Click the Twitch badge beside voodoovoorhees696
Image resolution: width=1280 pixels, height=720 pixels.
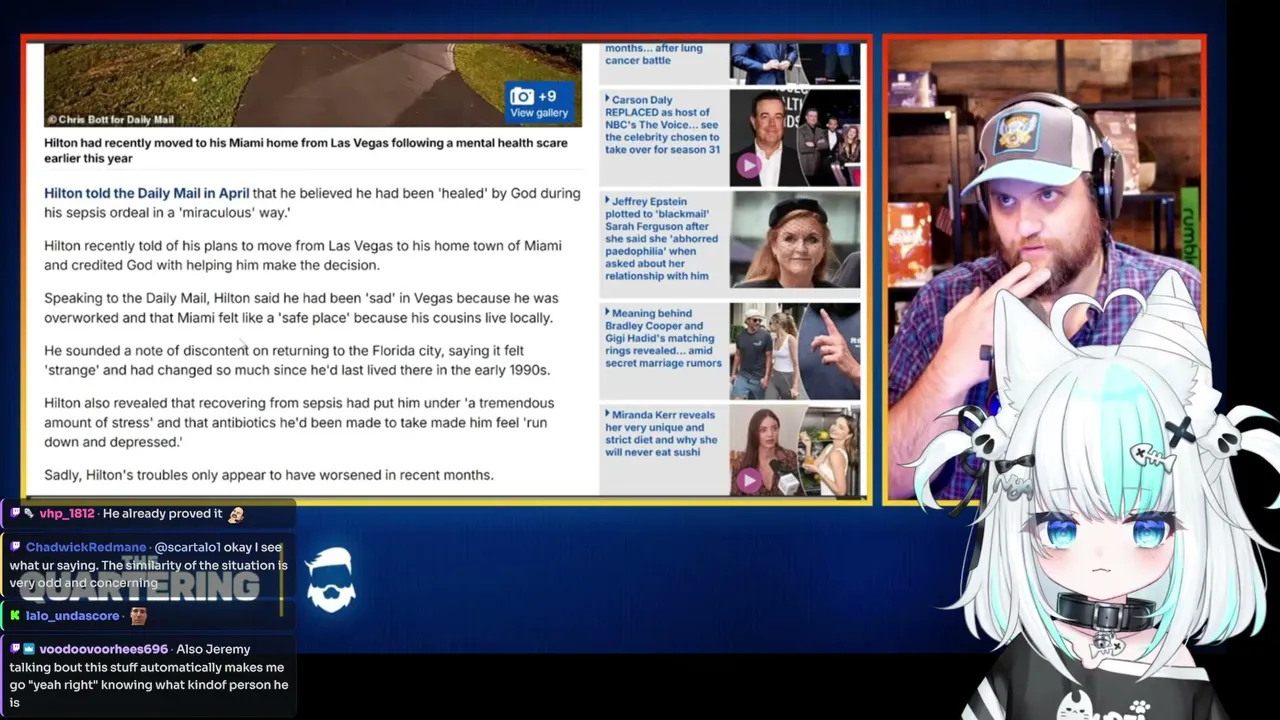(15, 649)
